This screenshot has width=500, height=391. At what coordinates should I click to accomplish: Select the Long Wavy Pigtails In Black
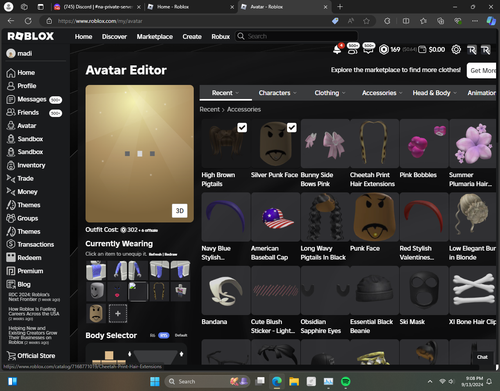325,217
